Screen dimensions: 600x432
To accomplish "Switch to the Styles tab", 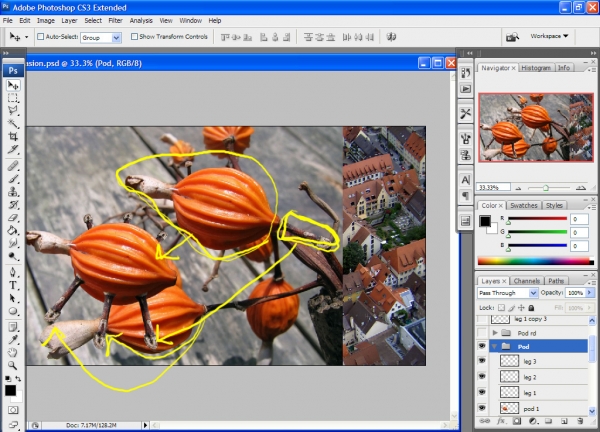I will pos(554,205).
